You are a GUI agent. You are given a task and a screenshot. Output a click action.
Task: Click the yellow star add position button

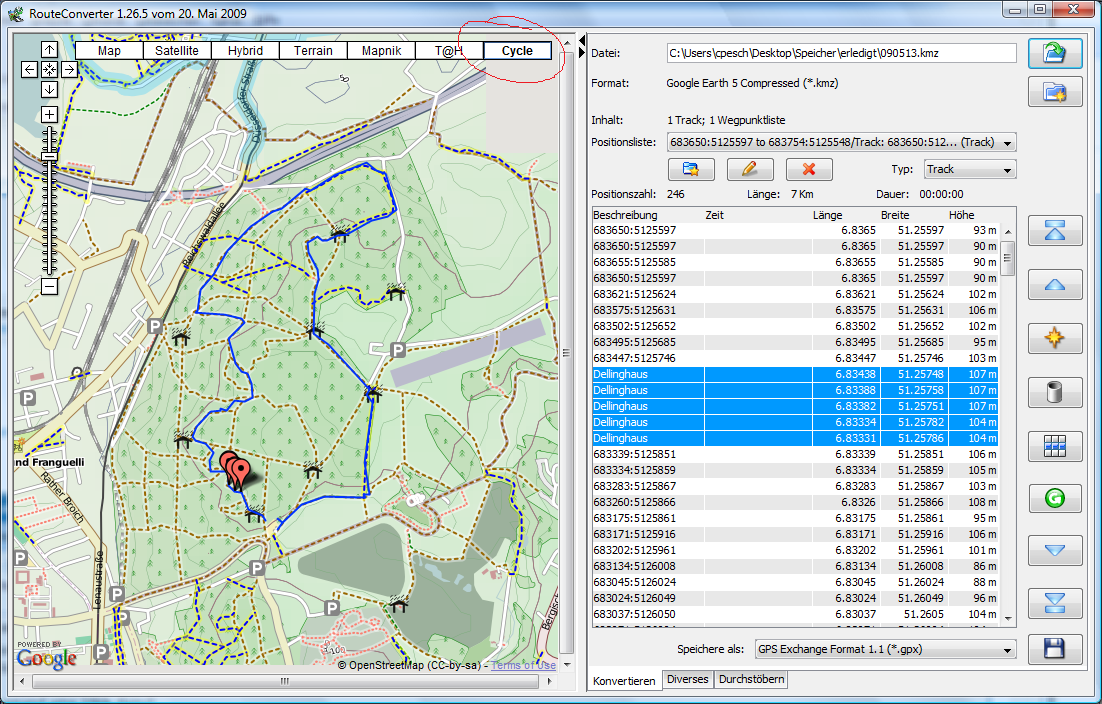click(1055, 338)
